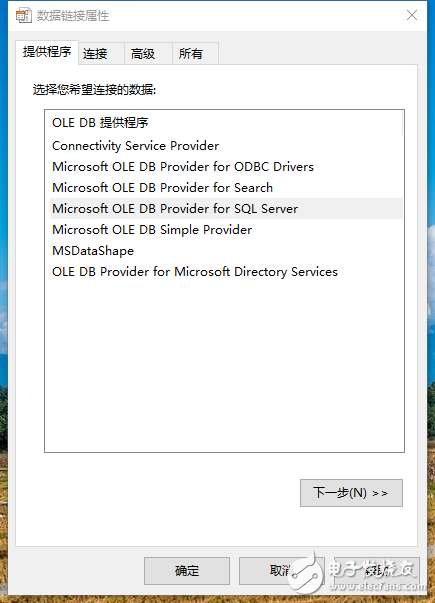The width and height of the screenshot is (435, 603).
Task: Close the 数据链接属性 dialog
Action: (x=412, y=15)
